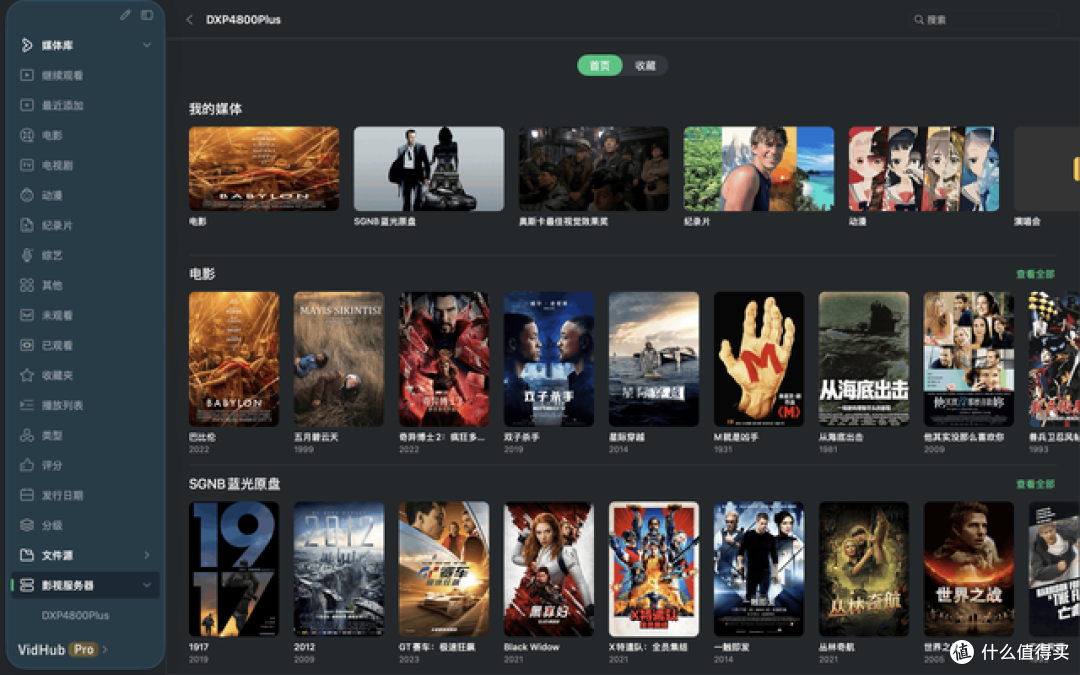Open 世界之战 poster
Screen dimensions: 1080x675
coord(968,569)
